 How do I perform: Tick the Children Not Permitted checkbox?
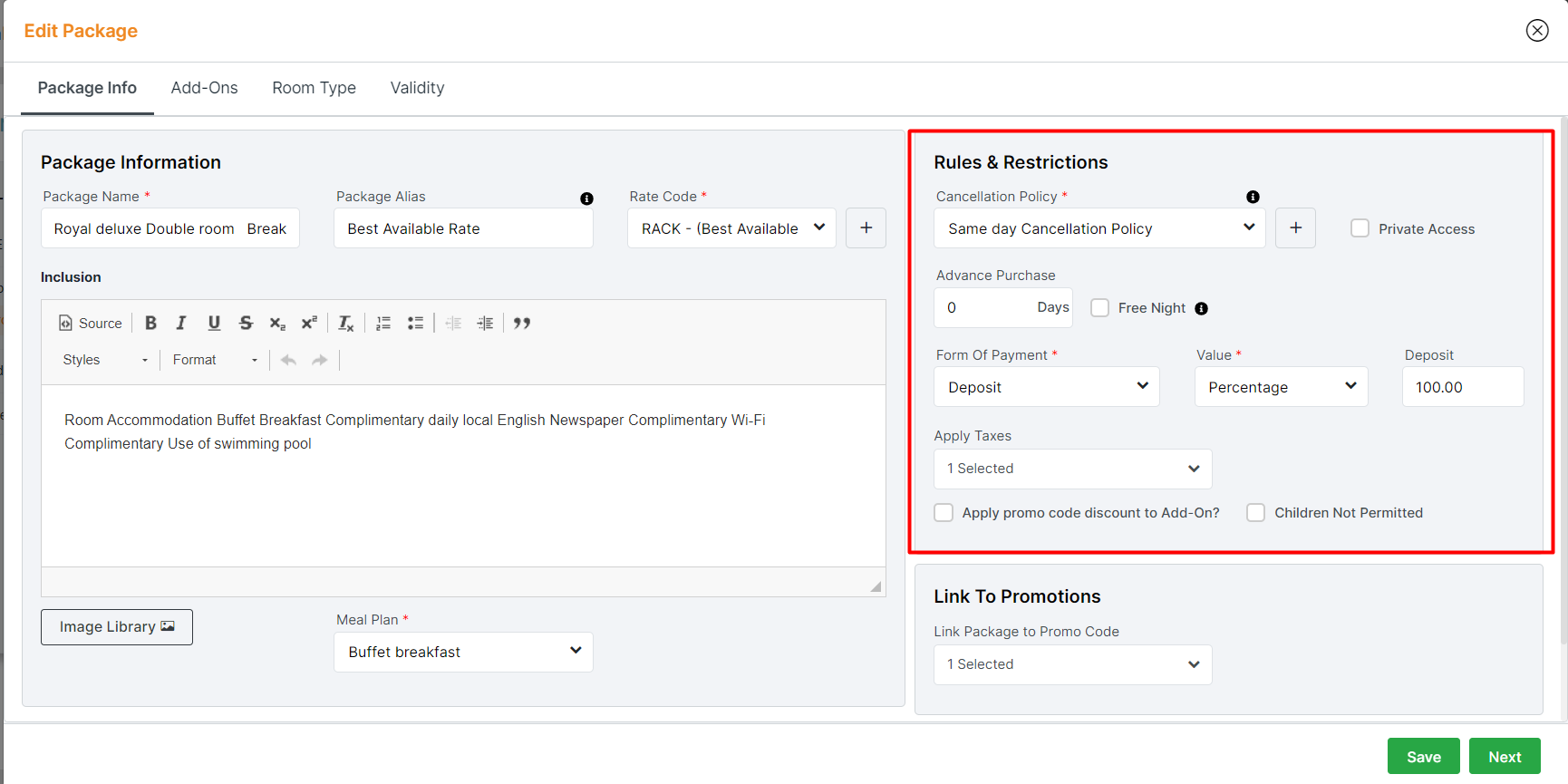pos(1255,513)
